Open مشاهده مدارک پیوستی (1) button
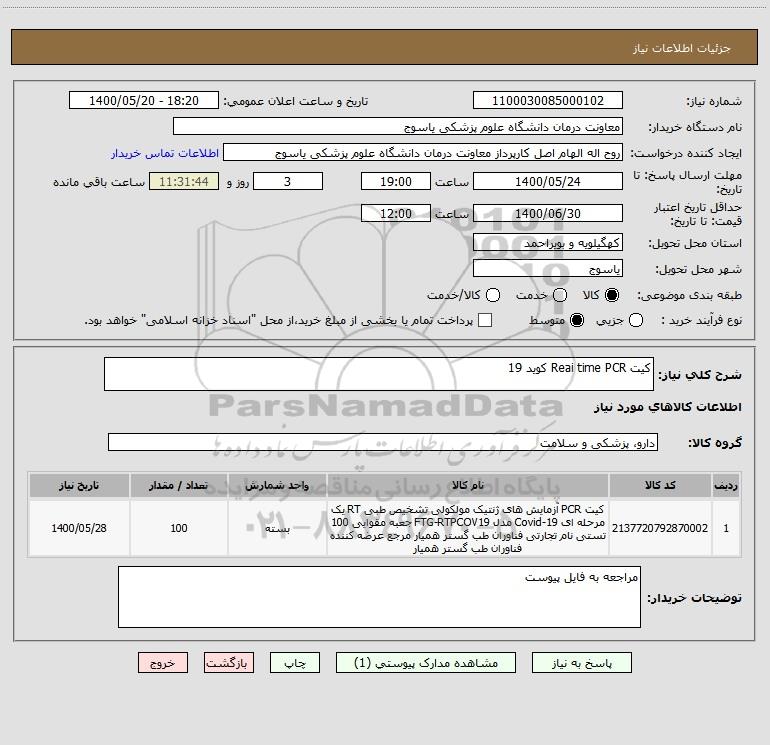770x745 pixels. pyautogui.click(x=426, y=663)
